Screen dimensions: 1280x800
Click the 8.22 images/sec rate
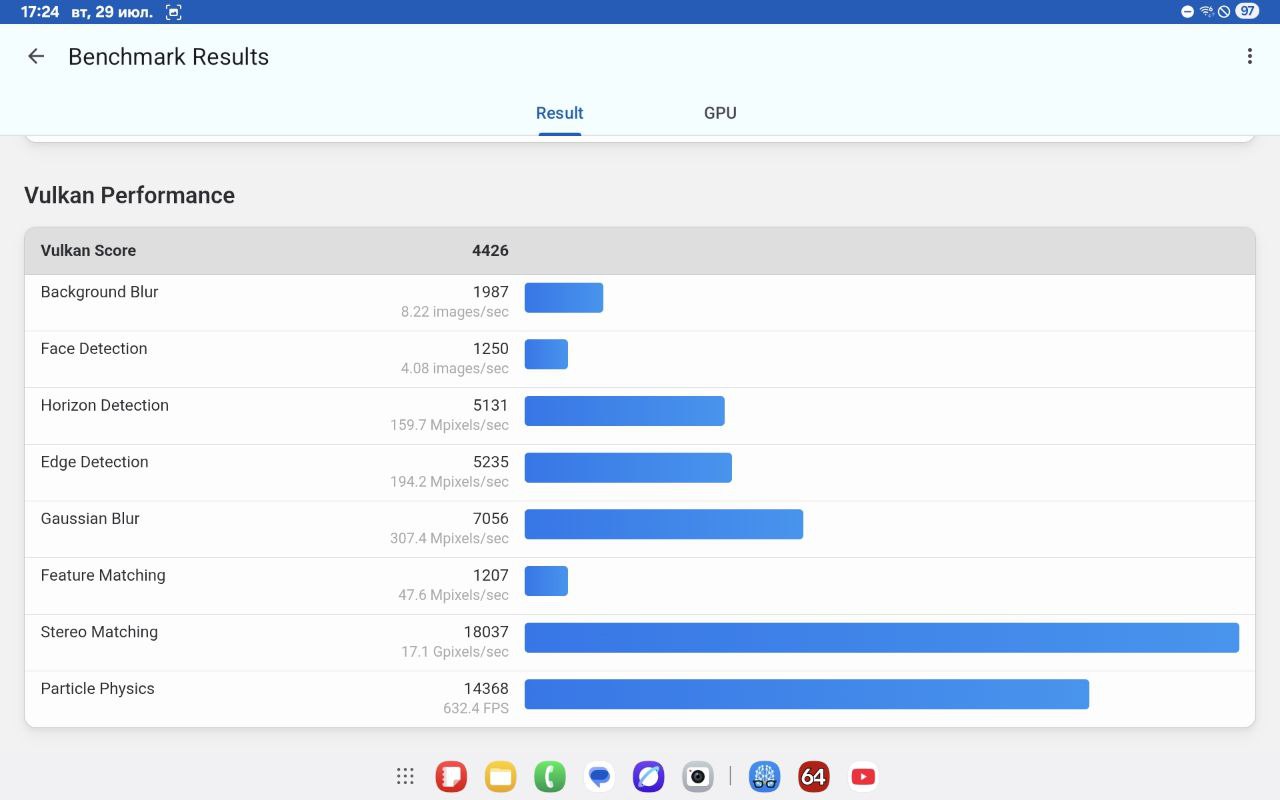point(455,312)
